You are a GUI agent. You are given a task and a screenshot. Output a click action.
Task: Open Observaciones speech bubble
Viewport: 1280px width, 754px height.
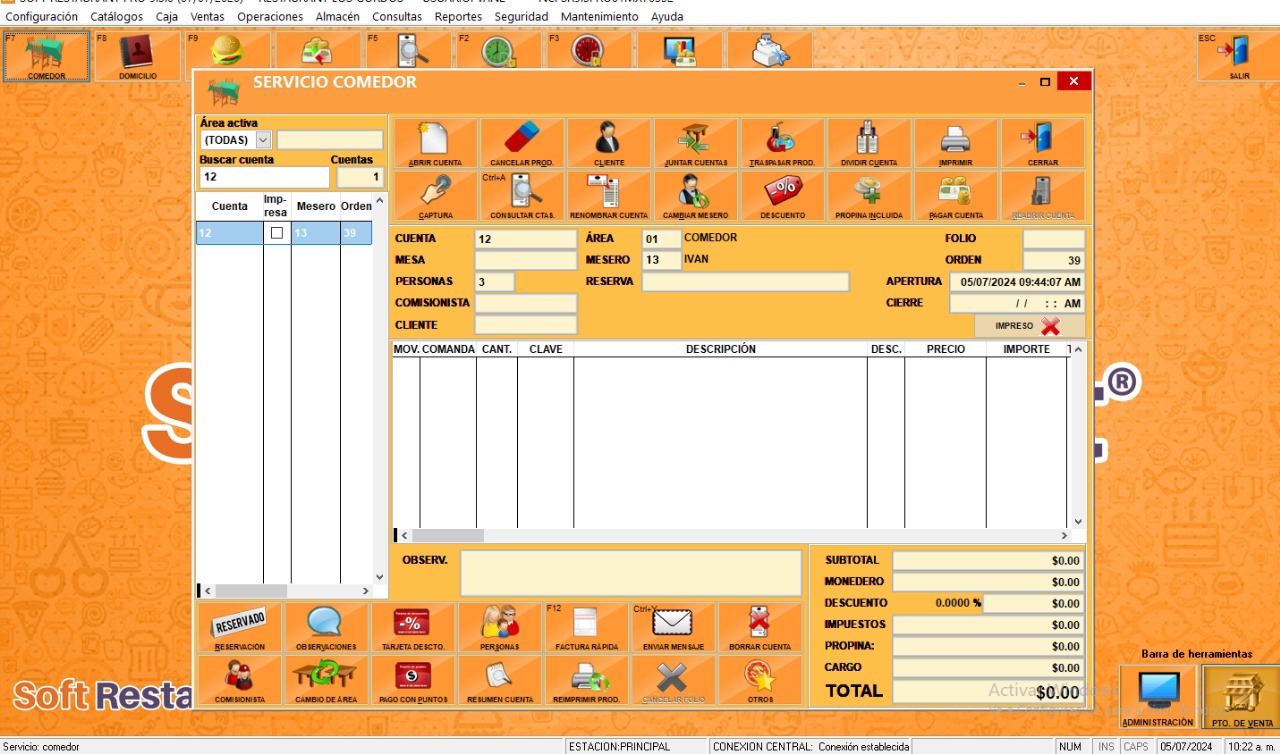pyautogui.click(x=326, y=627)
